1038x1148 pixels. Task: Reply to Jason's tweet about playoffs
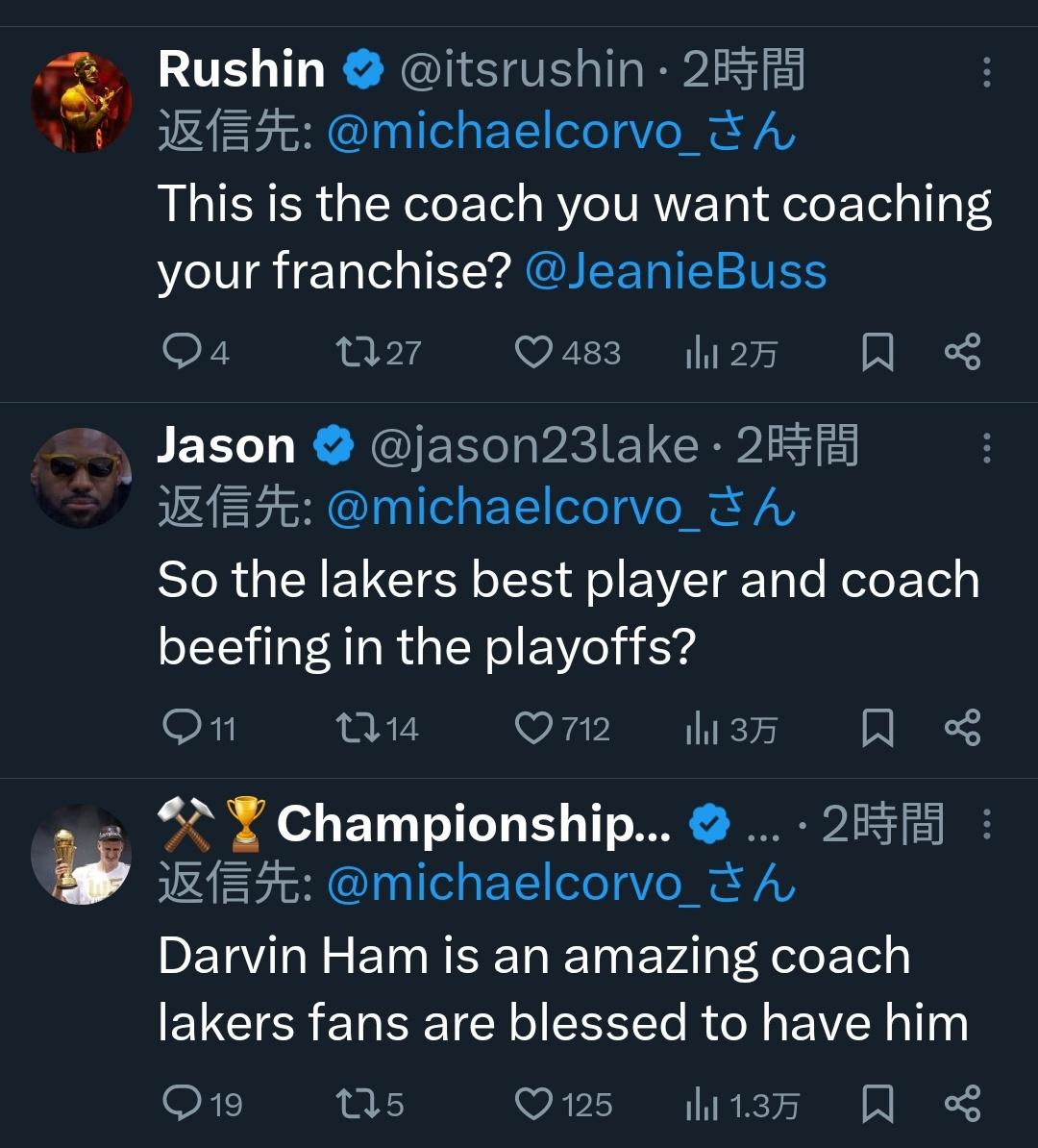tap(181, 729)
